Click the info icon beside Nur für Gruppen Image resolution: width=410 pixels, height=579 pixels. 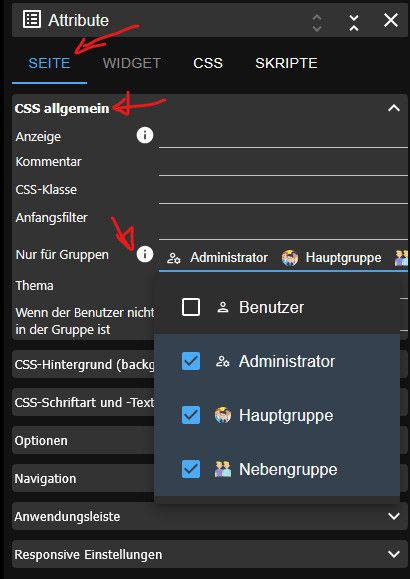click(x=145, y=254)
